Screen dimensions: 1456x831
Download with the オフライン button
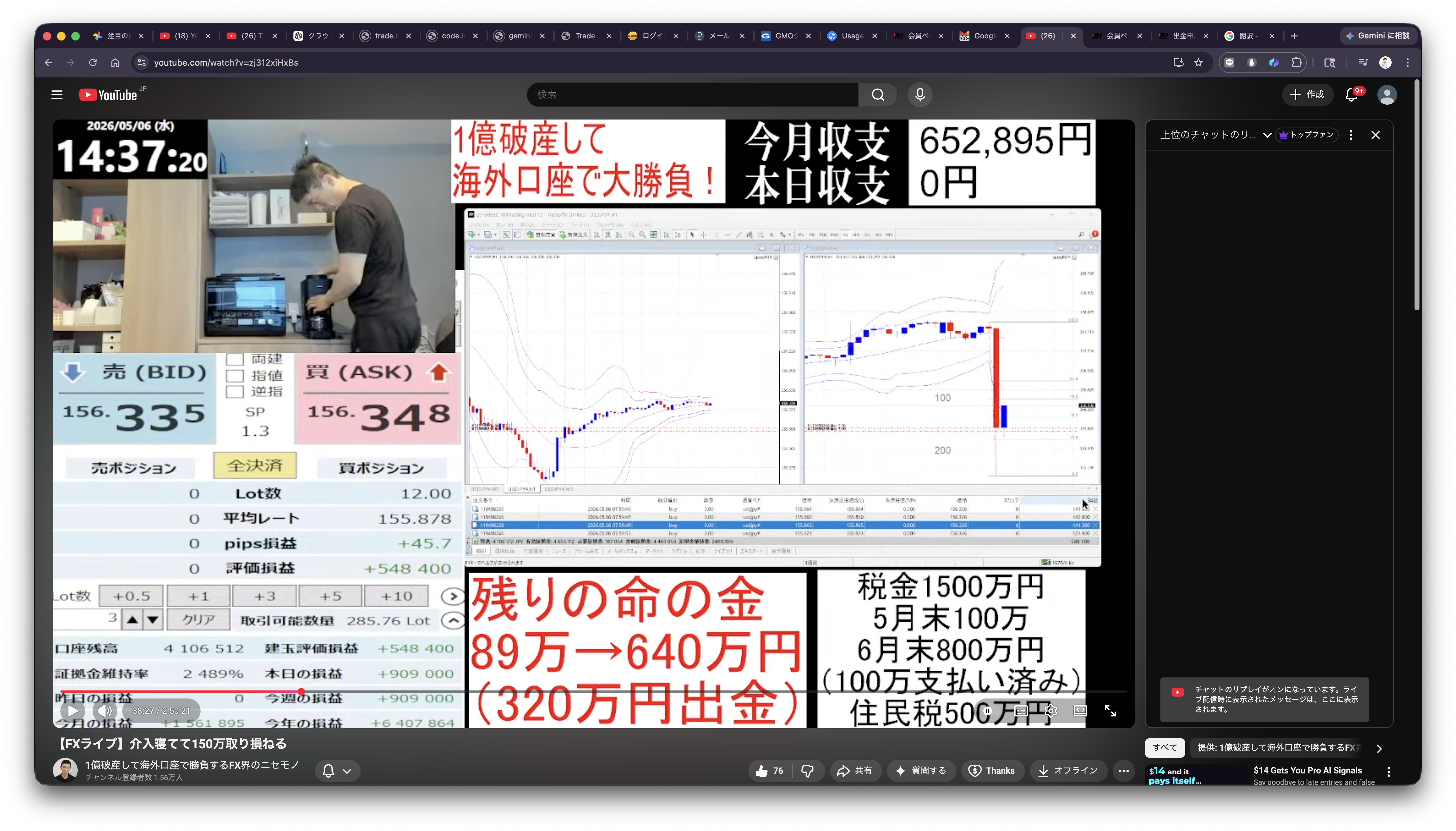1068,771
